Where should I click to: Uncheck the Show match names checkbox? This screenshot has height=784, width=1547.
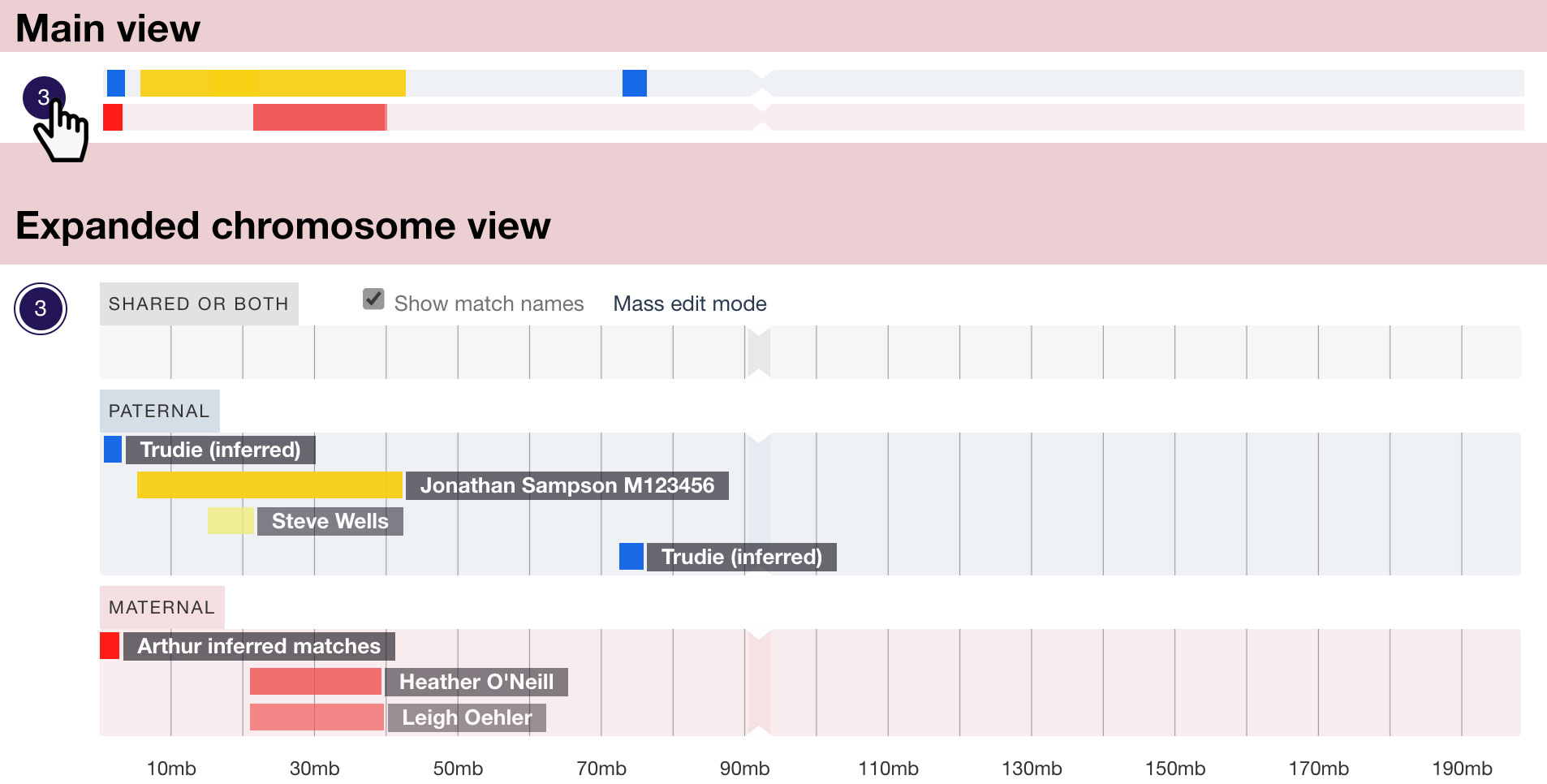coord(373,299)
